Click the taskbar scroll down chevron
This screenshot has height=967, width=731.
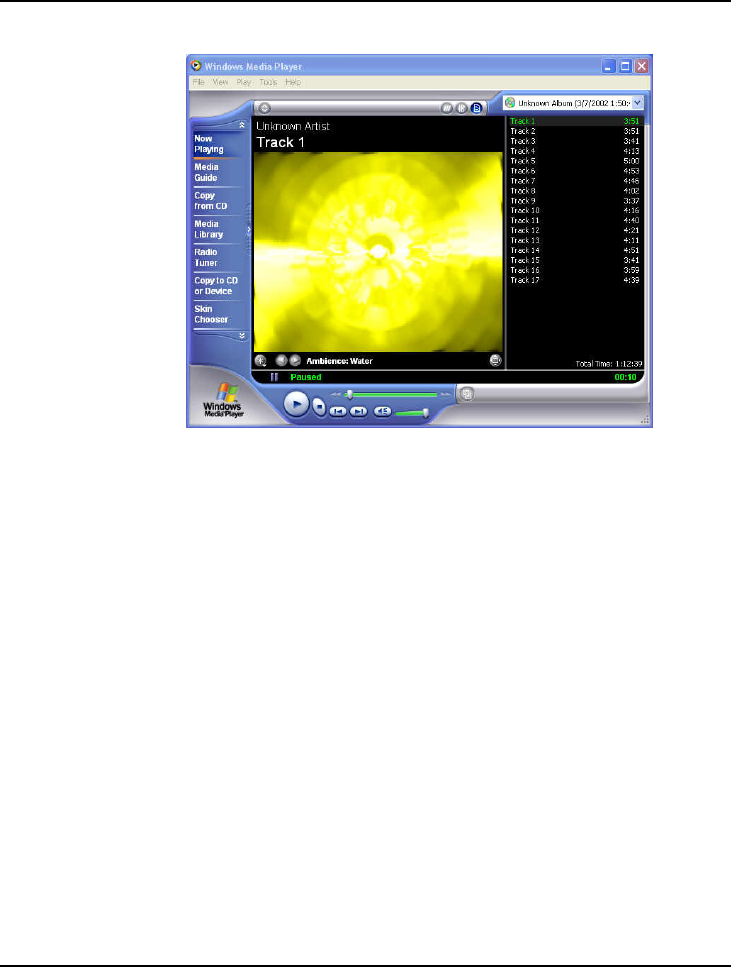(x=242, y=336)
